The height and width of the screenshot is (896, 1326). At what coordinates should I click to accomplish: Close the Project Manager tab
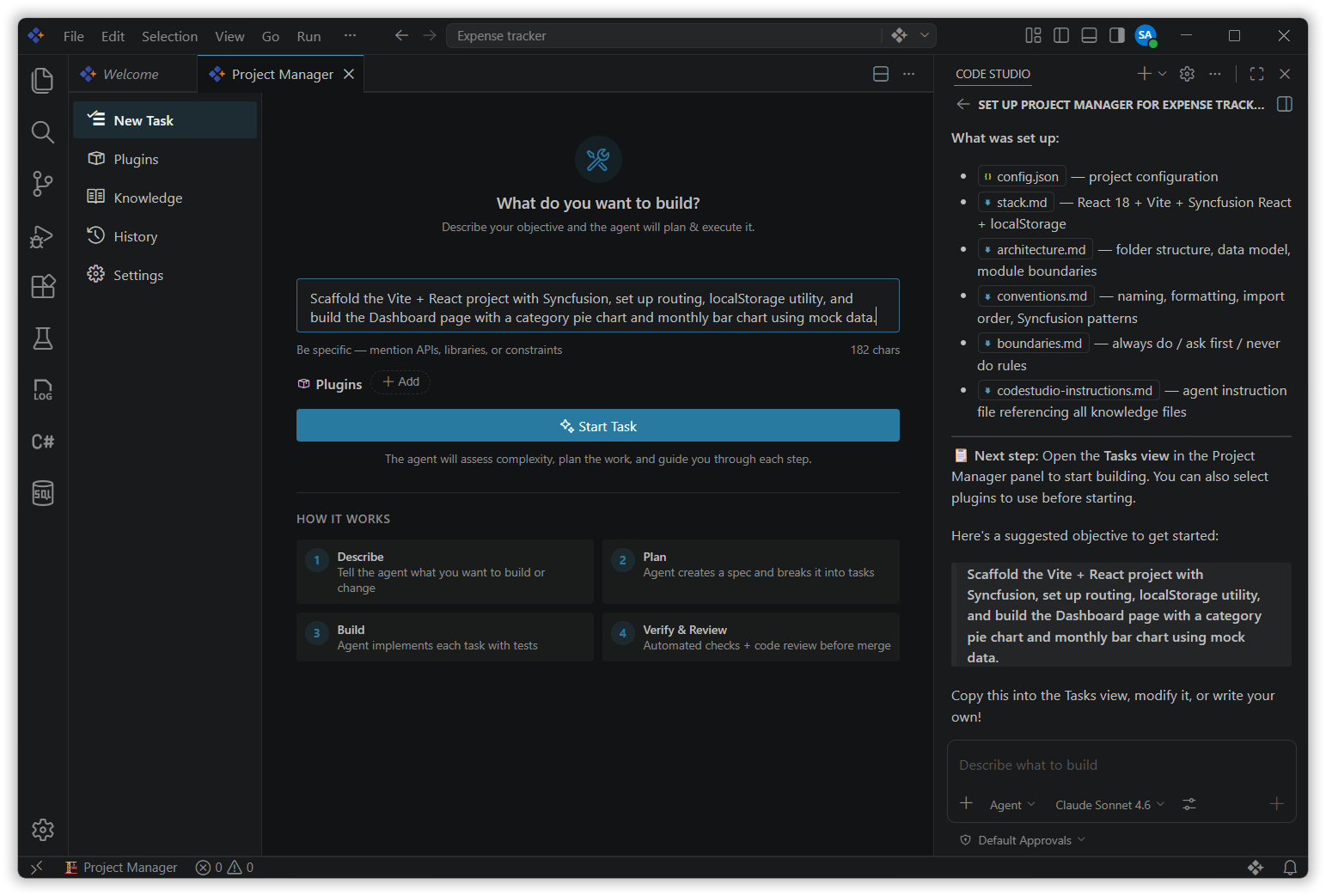[349, 74]
